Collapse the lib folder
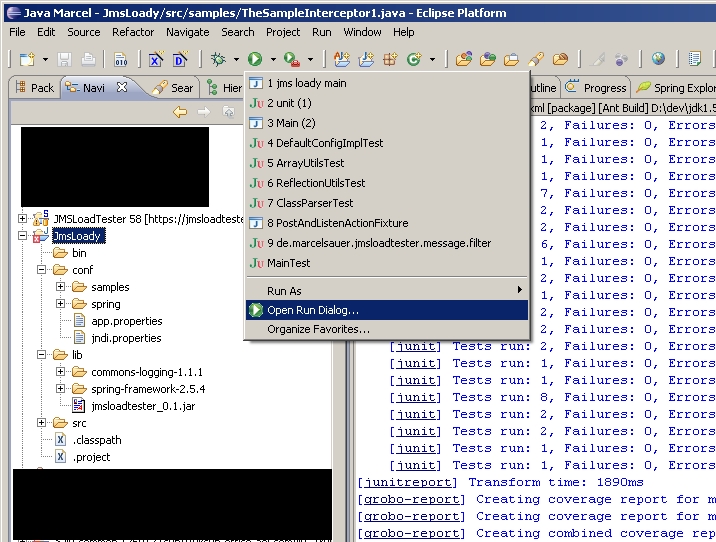 41,355
